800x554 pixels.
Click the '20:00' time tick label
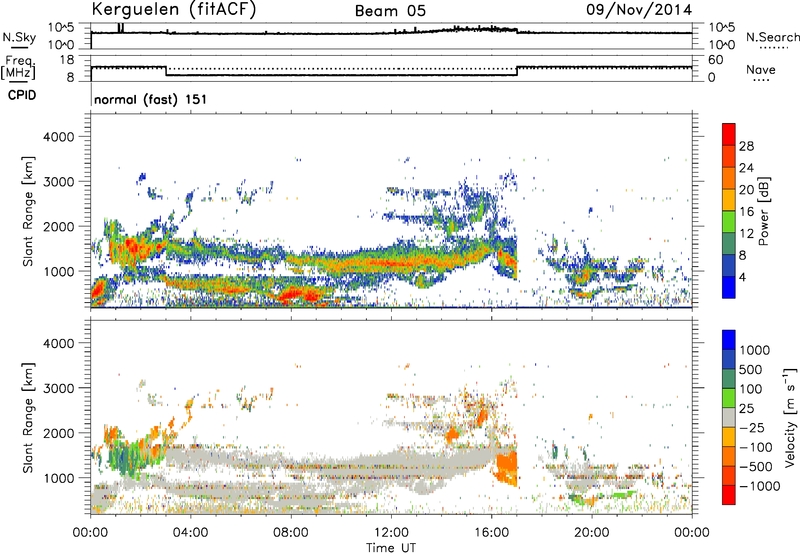coord(591,533)
